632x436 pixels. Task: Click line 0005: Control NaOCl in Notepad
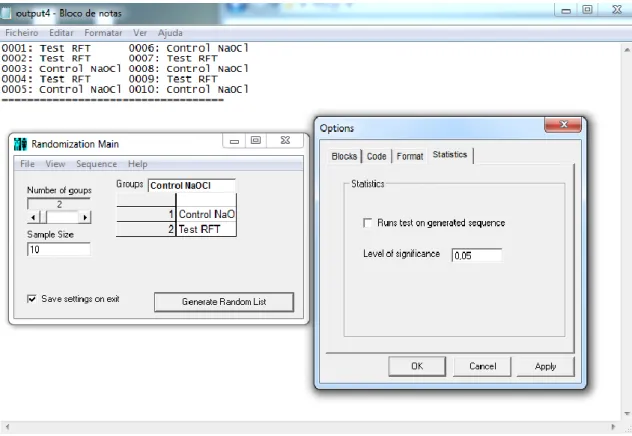click(x=61, y=89)
